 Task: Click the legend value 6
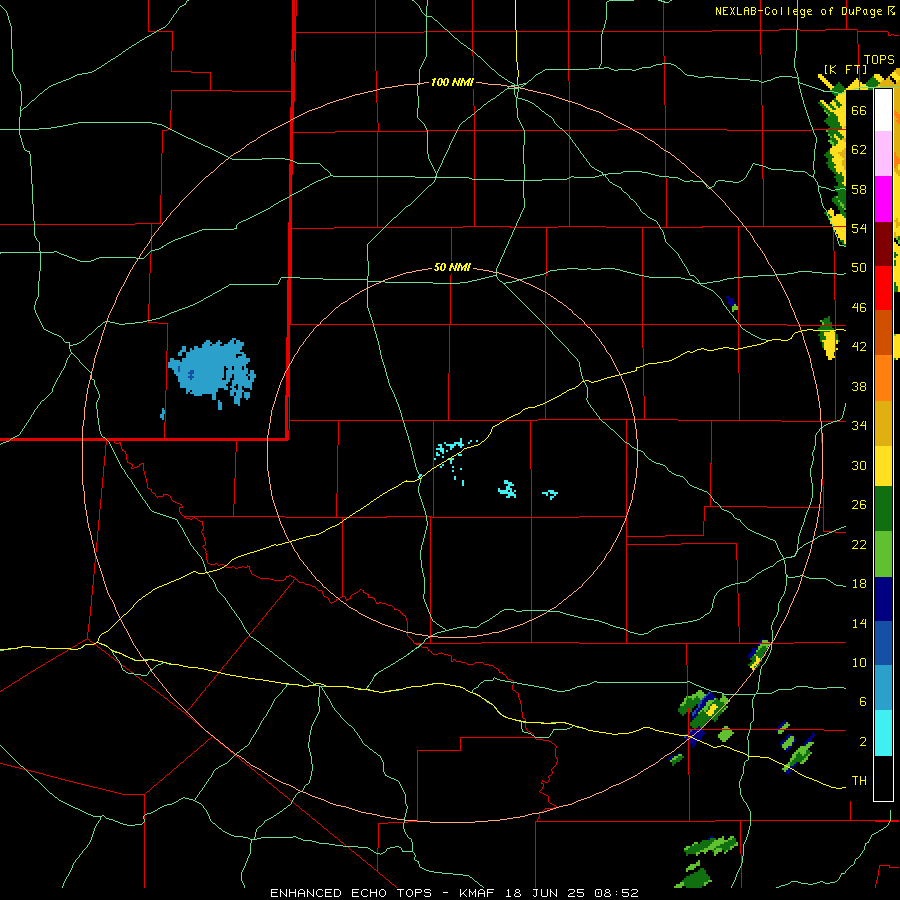coord(862,702)
